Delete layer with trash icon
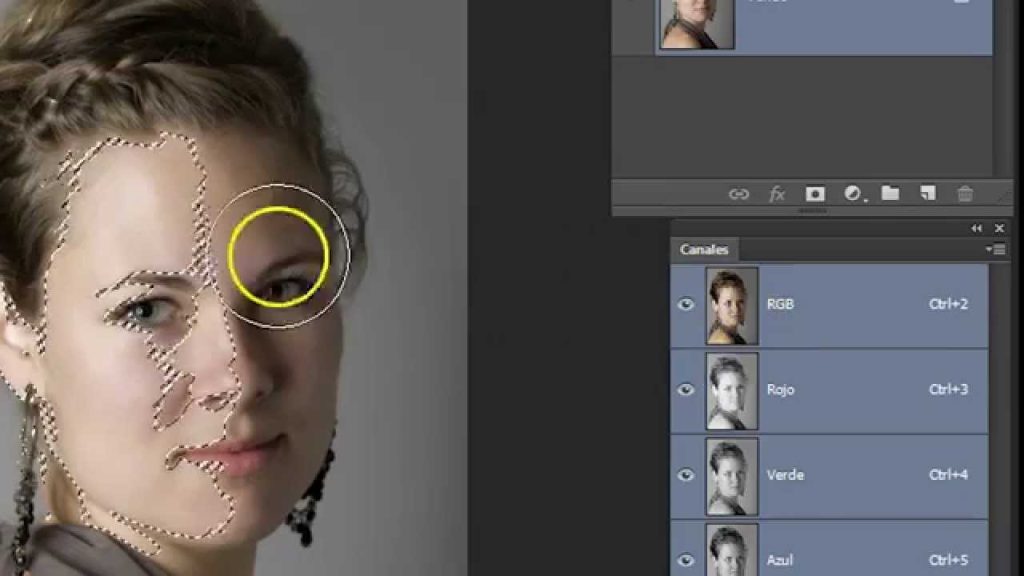Viewport: 1024px width, 576px height. click(x=965, y=194)
